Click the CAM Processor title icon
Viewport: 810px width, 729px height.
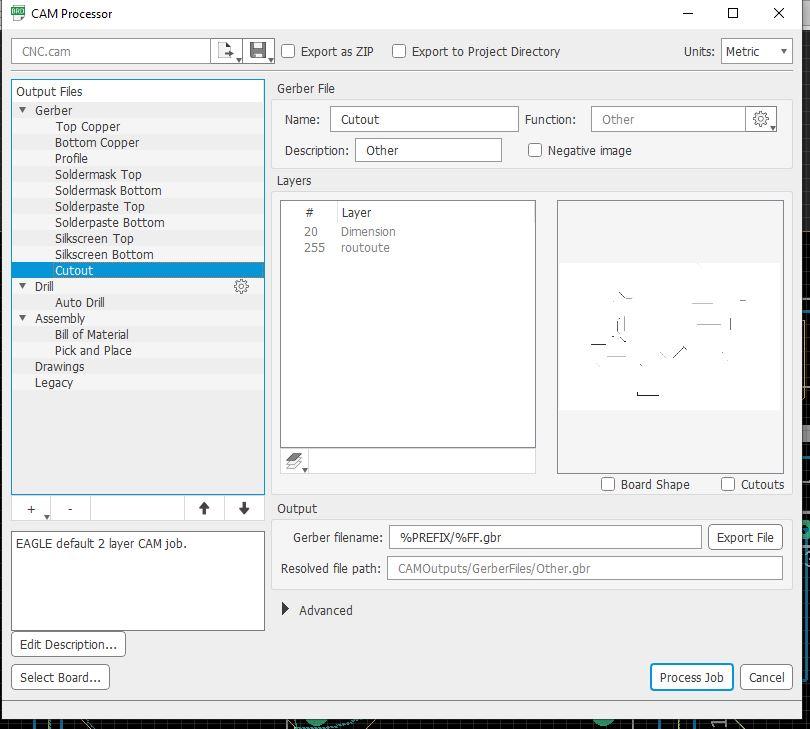pyautogui.click(x=18, y=13)
